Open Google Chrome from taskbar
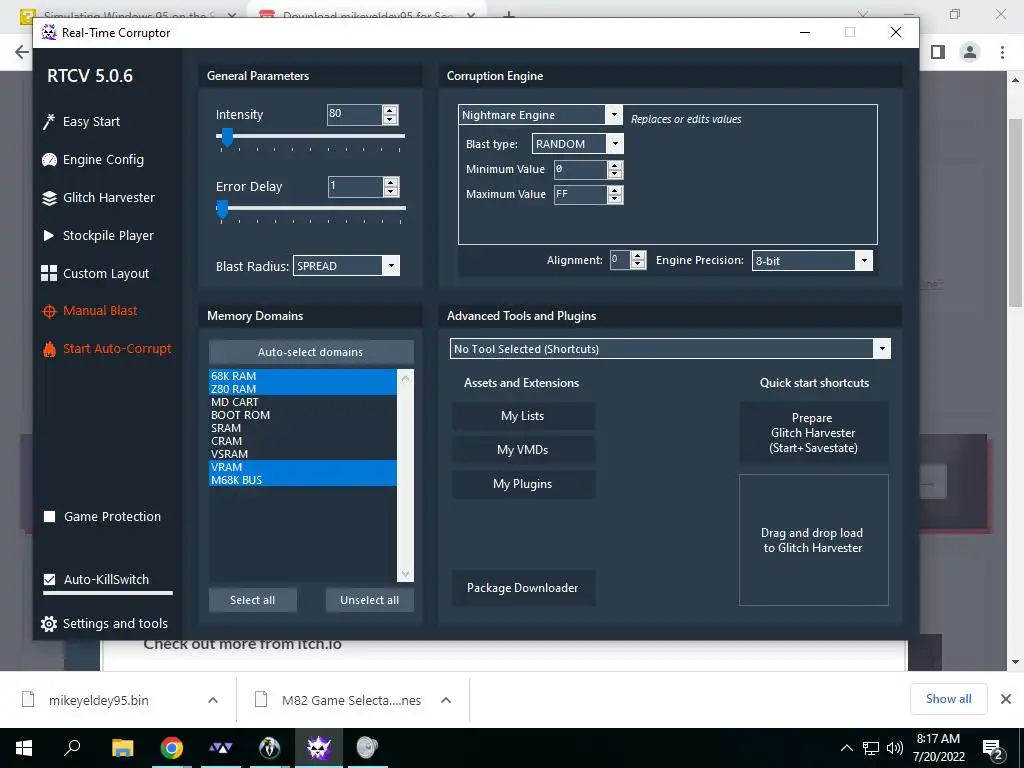Image resolution: width=1024 pixels, height=768 pixels. pos(172,748)
